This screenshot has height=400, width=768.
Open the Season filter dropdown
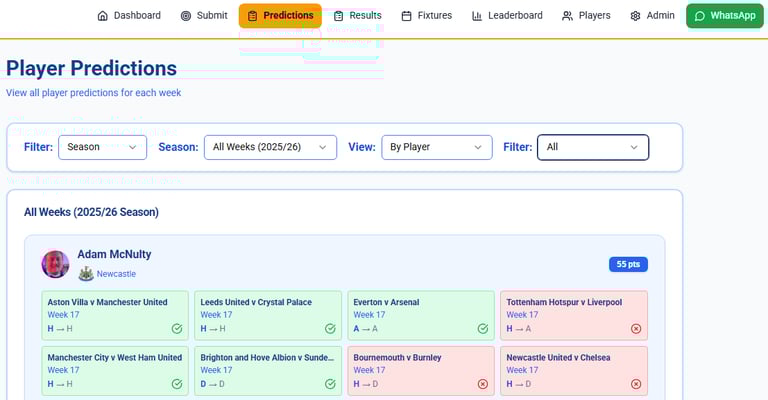tap(102, 147)
